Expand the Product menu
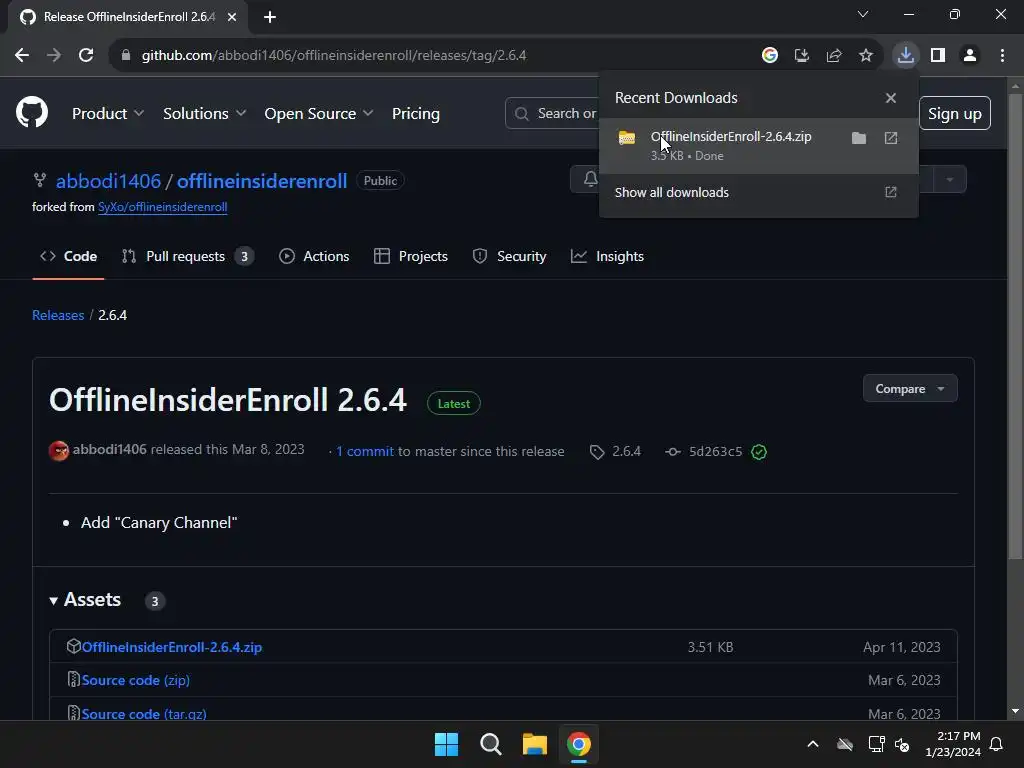 [108, 114]
